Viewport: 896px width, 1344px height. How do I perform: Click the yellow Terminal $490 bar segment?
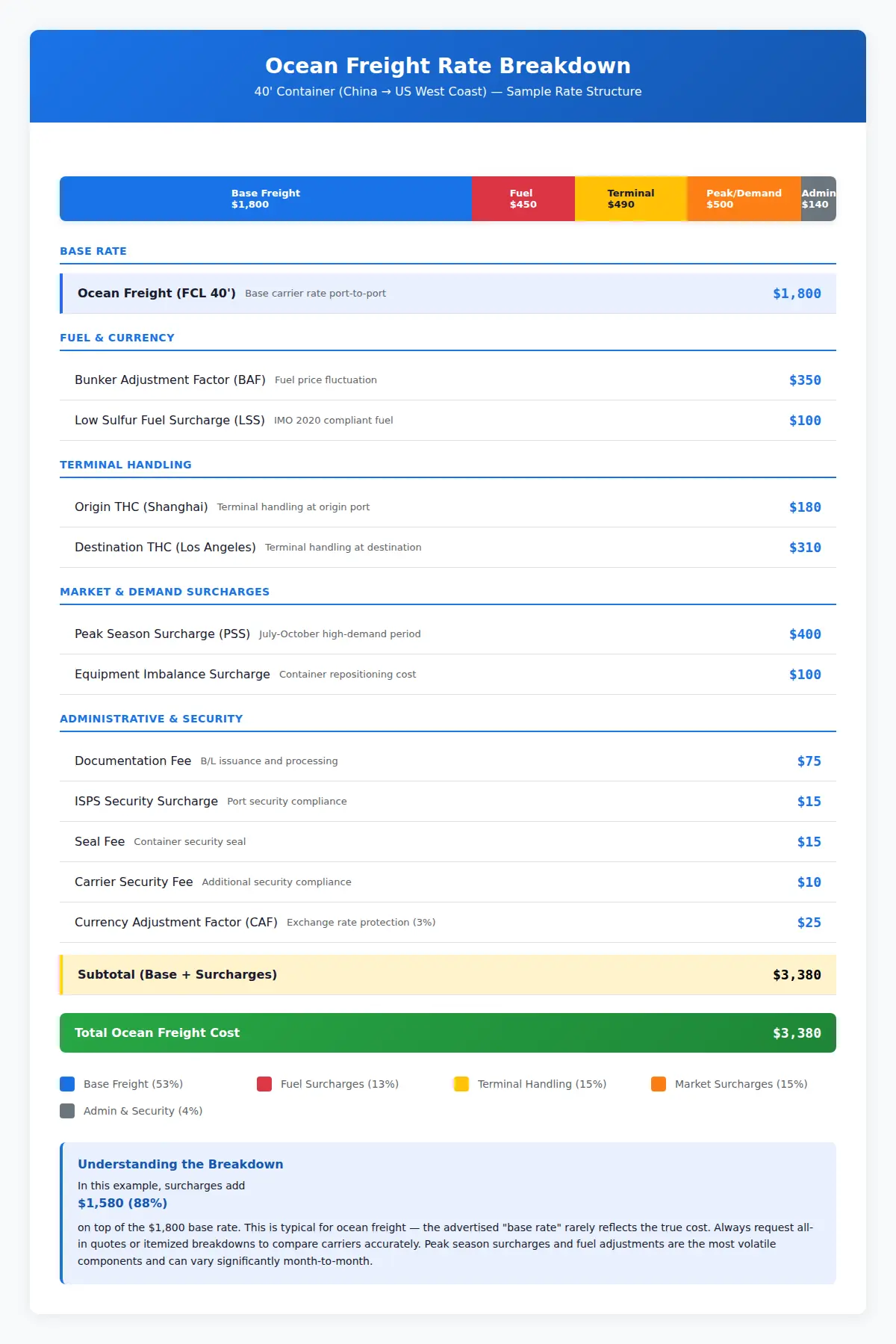click(x=631, y=199)
